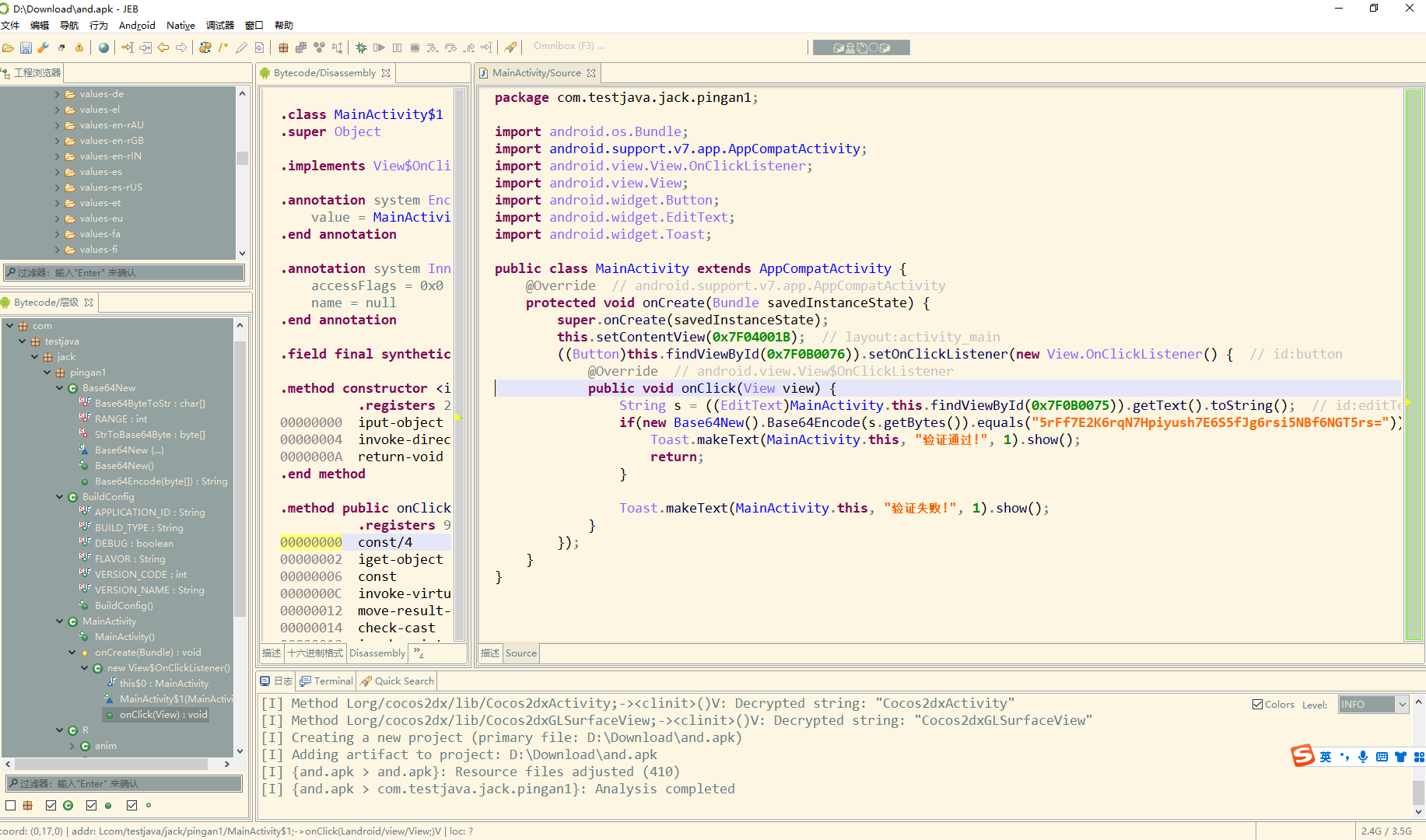
Task: Click the globe icon in toolbar
Action: click(x=103, y=47)
